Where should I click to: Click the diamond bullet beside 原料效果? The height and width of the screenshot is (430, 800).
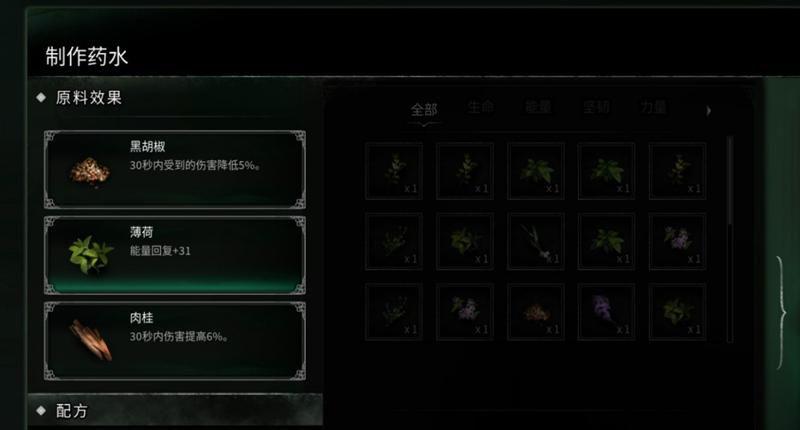[x=41, y=97]
